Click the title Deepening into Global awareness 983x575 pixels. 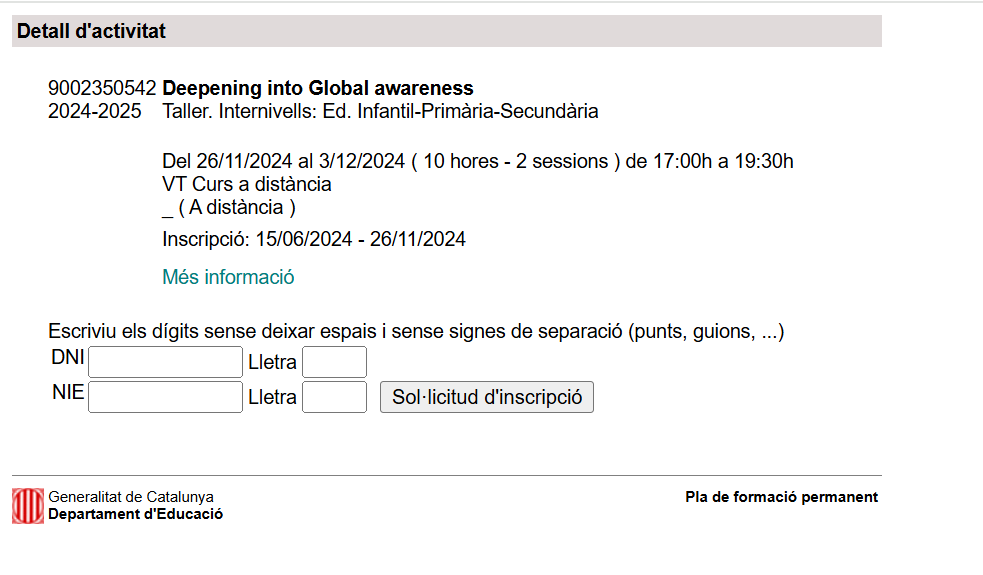tap(318, 88)
